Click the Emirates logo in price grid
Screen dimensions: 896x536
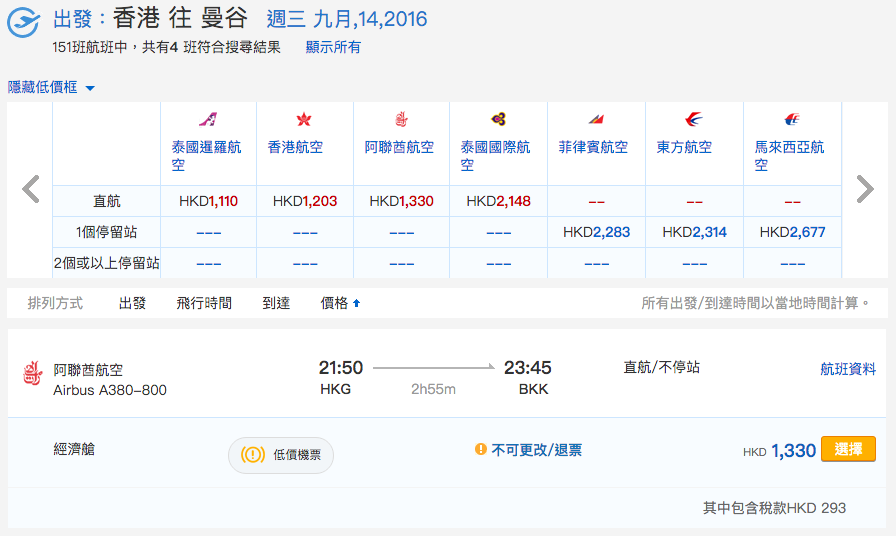401,119
